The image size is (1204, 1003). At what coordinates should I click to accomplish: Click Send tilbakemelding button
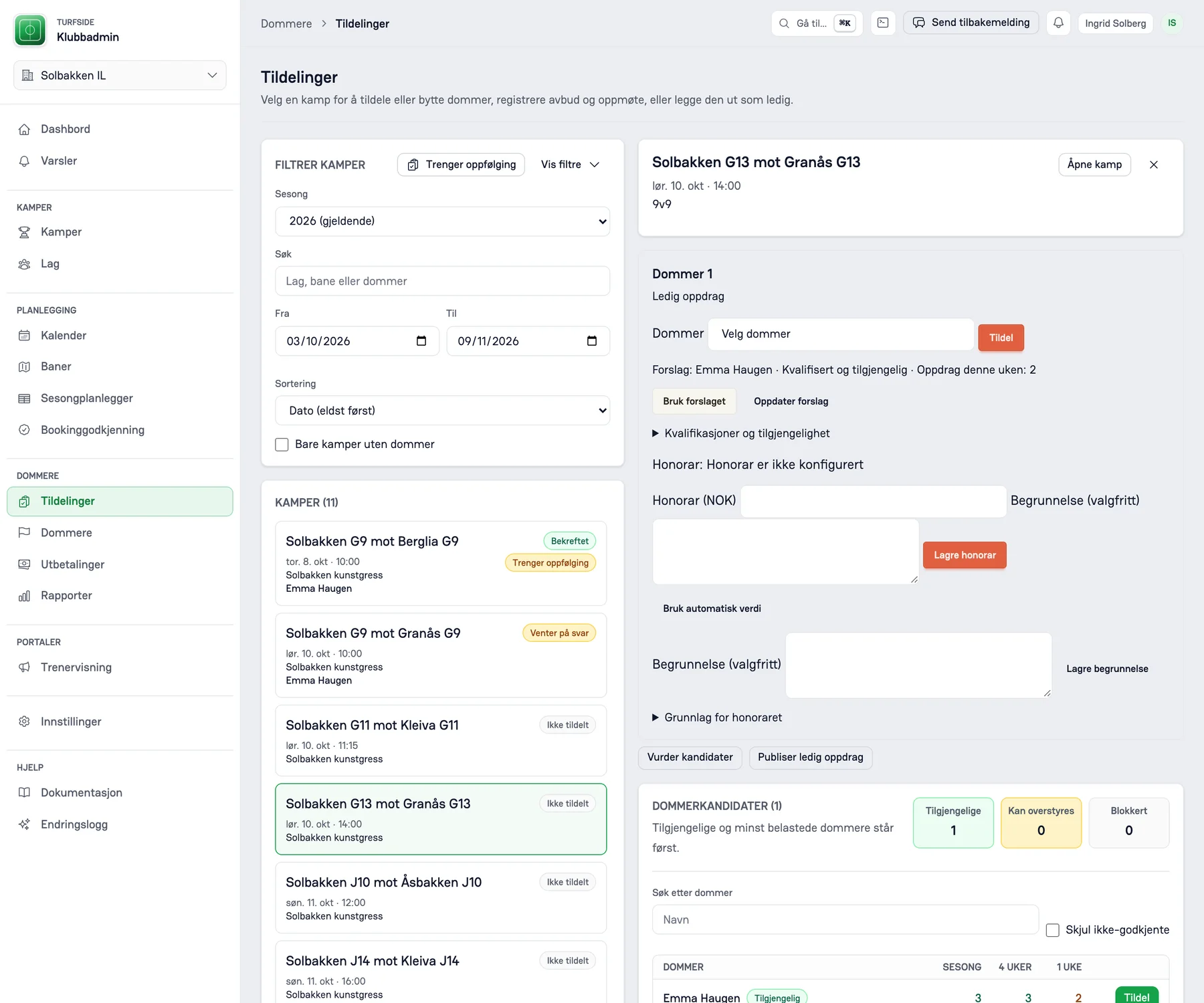(971, 23)
